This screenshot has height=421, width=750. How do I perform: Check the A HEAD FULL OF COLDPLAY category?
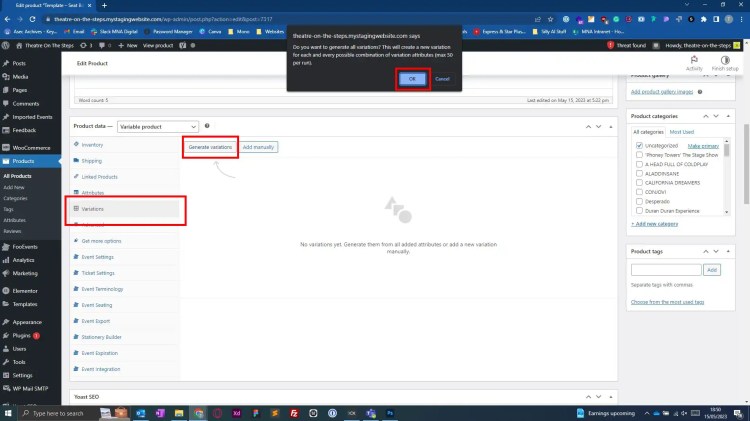pos(639,164)
